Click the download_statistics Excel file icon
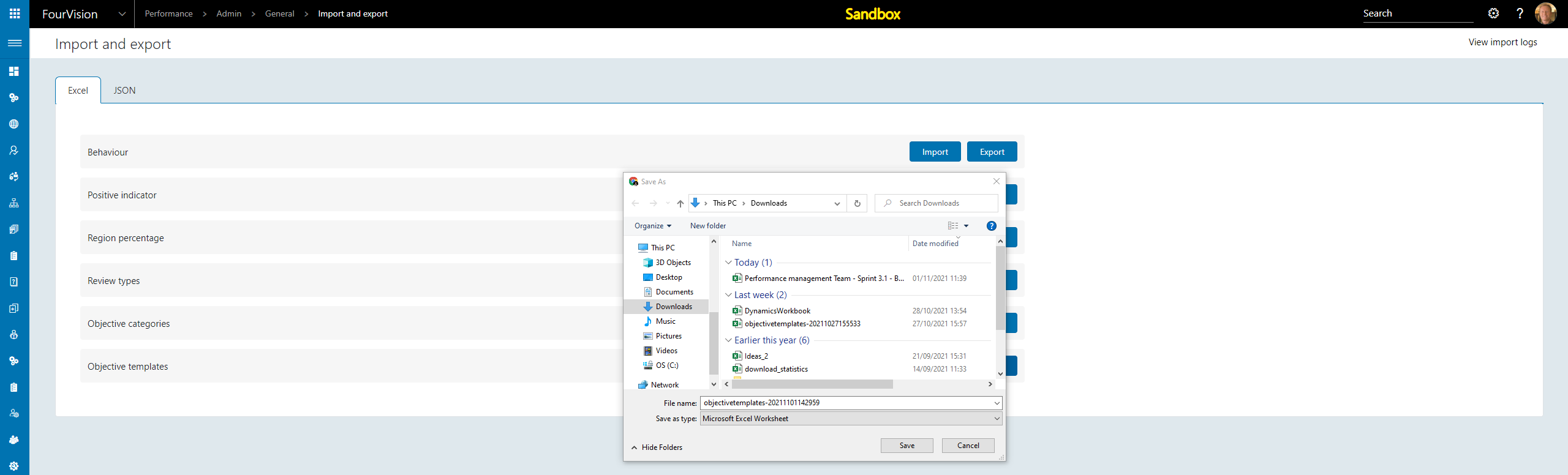 (x=737, y=369)
